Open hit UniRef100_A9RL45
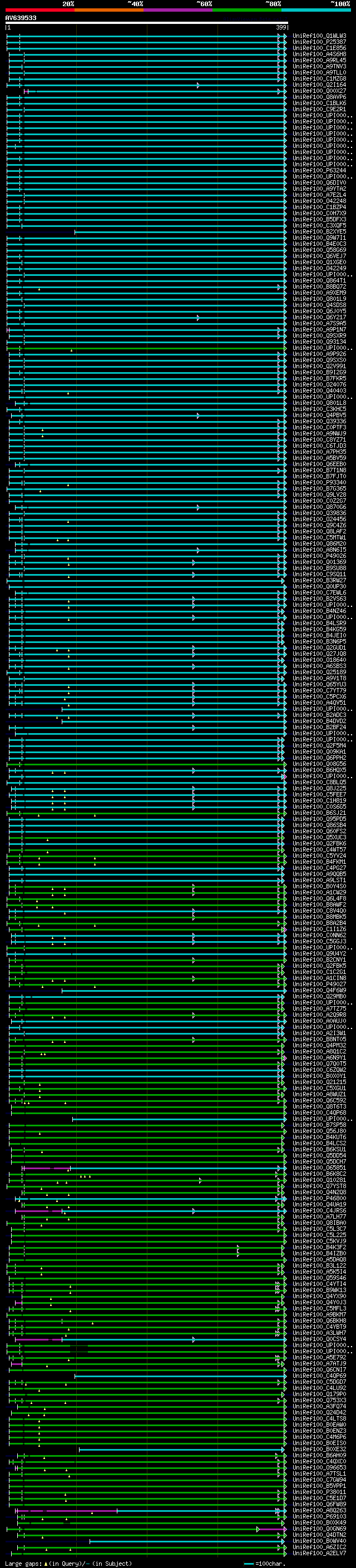The height and width of the screenshot is (1568, 356). pos(319,60)
